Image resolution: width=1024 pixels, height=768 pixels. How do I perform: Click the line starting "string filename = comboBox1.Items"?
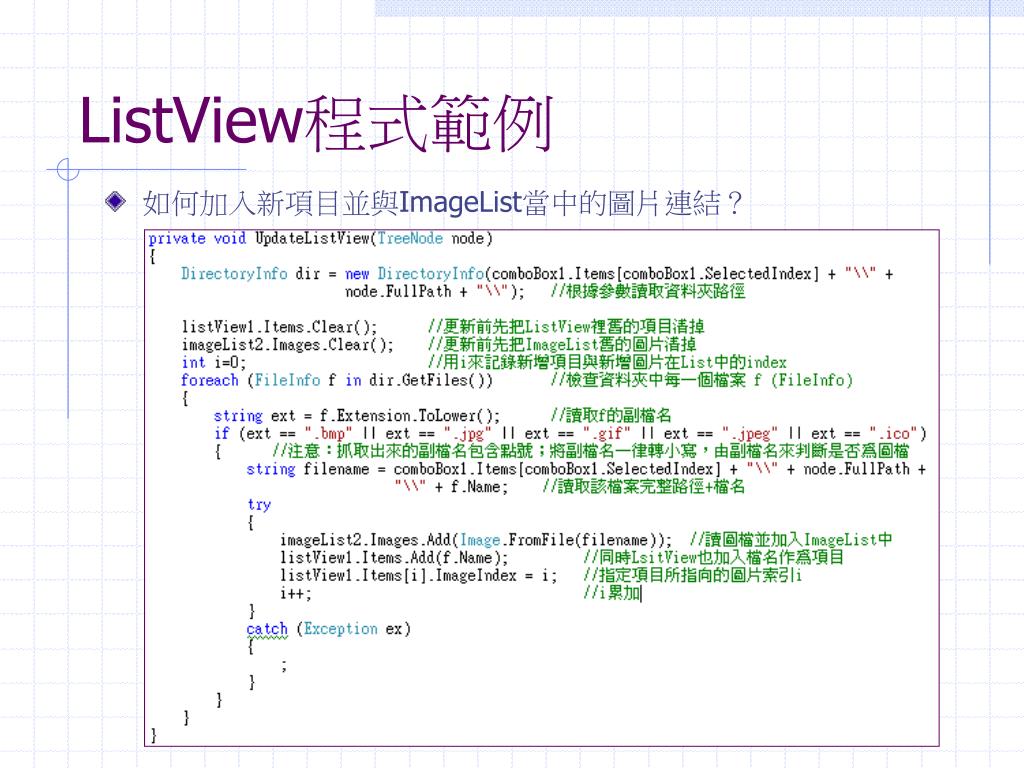[586, 469]
